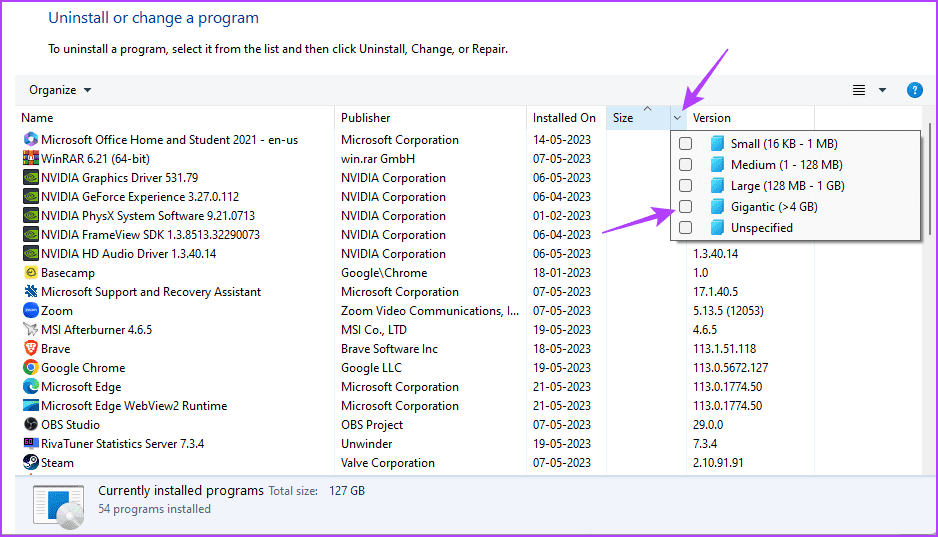Click the folder icon beside Unspecified
The image size is (938, 537).
point(717,228)
